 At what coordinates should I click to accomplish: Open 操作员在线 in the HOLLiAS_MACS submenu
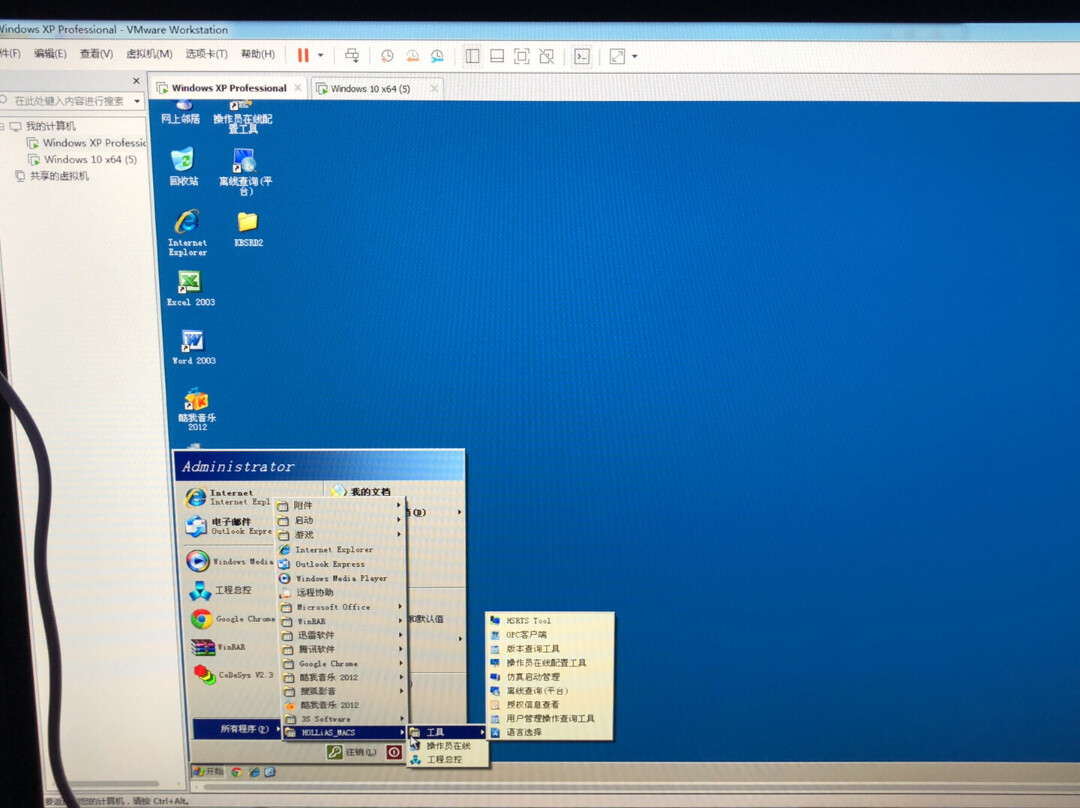[x=447, y=746]
